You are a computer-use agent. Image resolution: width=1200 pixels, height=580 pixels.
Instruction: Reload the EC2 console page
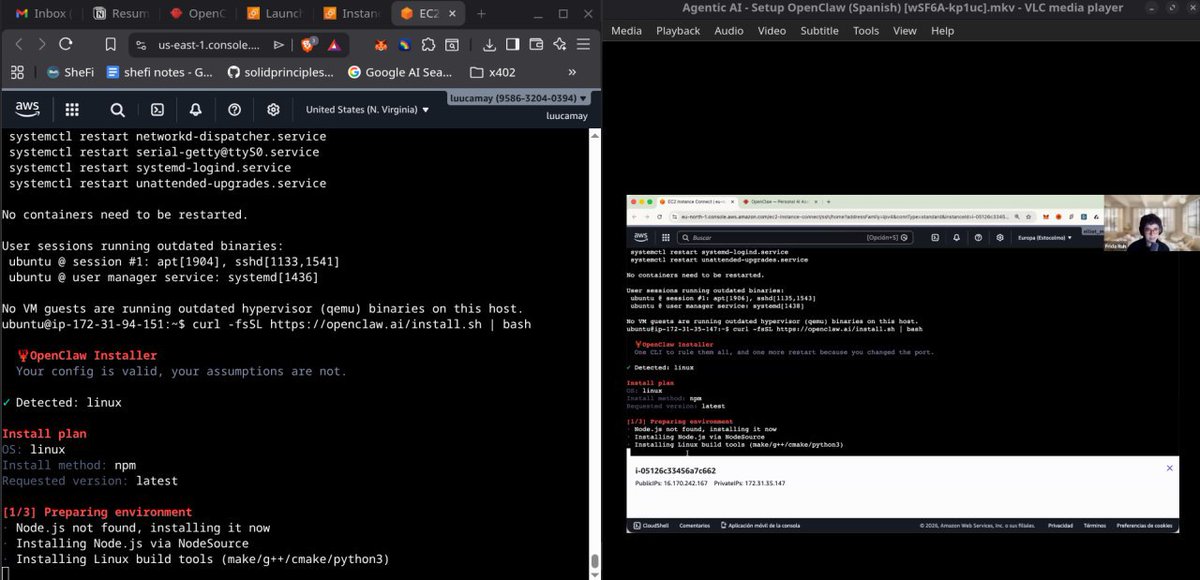pos(66,44)
